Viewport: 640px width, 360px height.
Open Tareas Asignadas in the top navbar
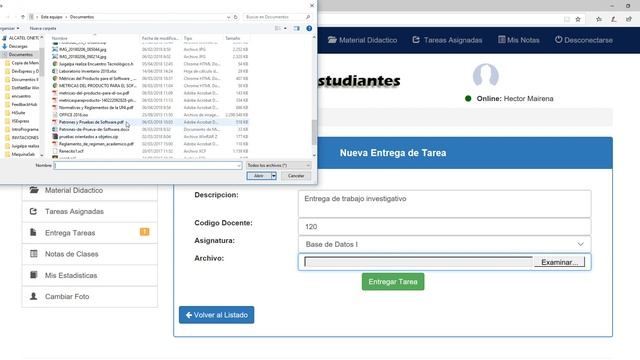click(447, 40)
